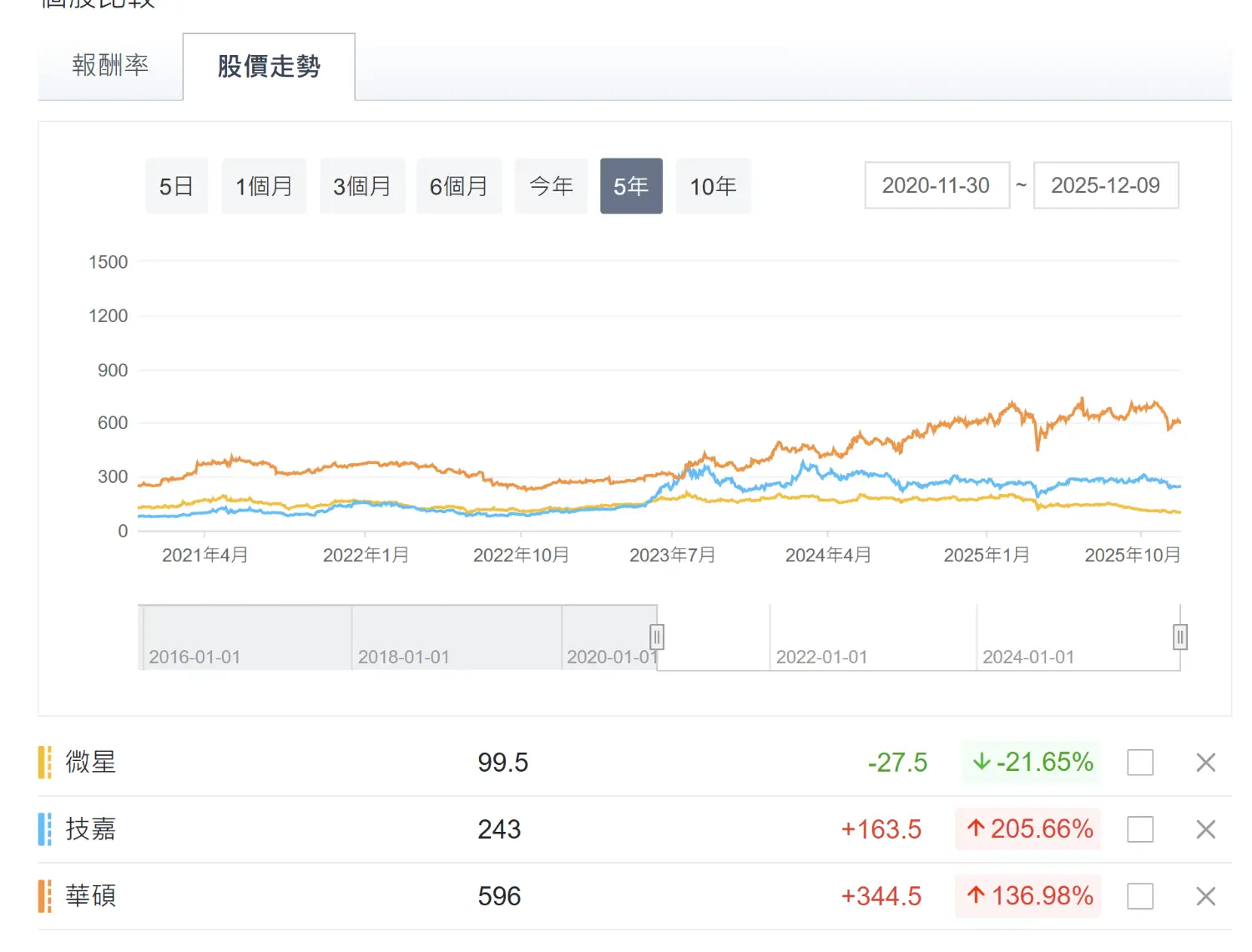
Task: Show 5日 price range
Action: click(176, 186)
